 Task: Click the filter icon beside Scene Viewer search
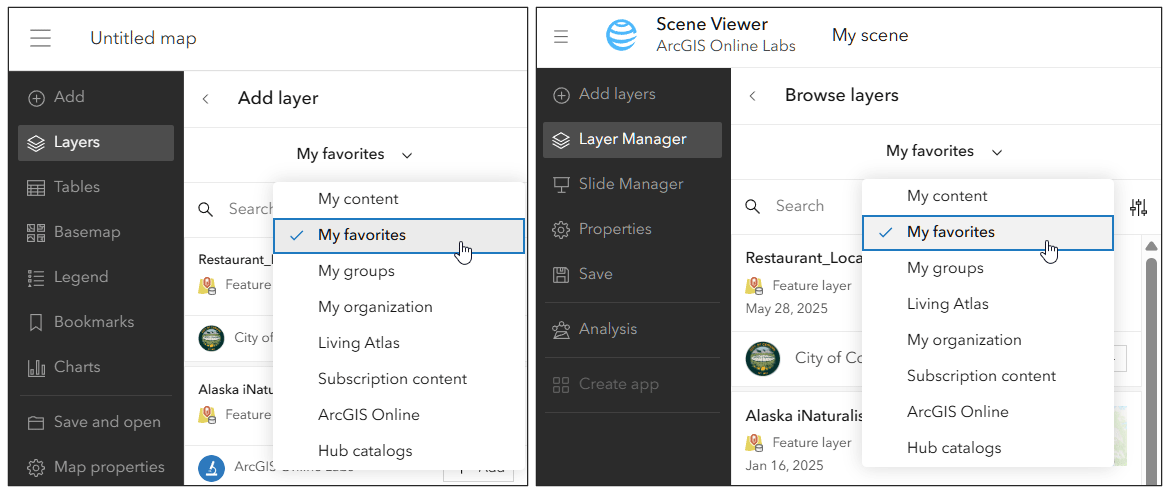point(1138,207)
